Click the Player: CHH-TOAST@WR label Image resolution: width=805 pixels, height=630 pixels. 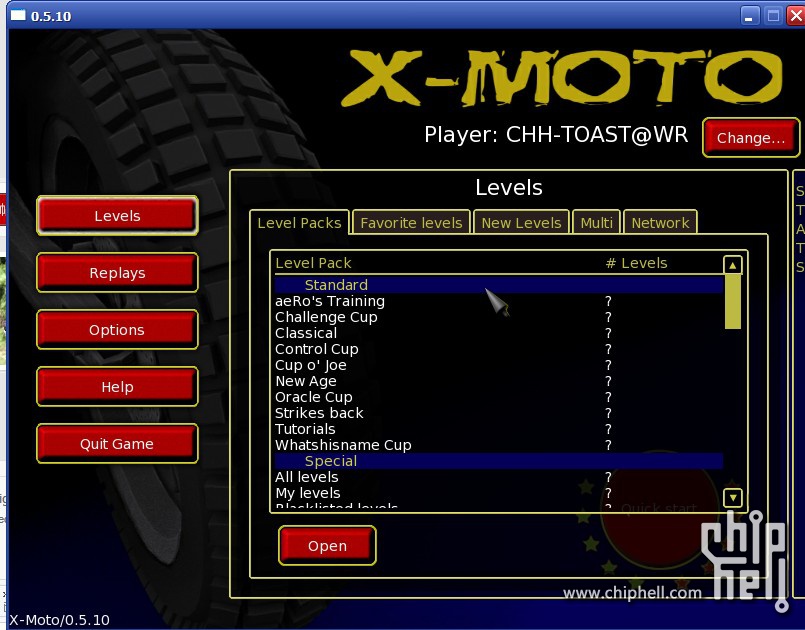click(556, 135)
